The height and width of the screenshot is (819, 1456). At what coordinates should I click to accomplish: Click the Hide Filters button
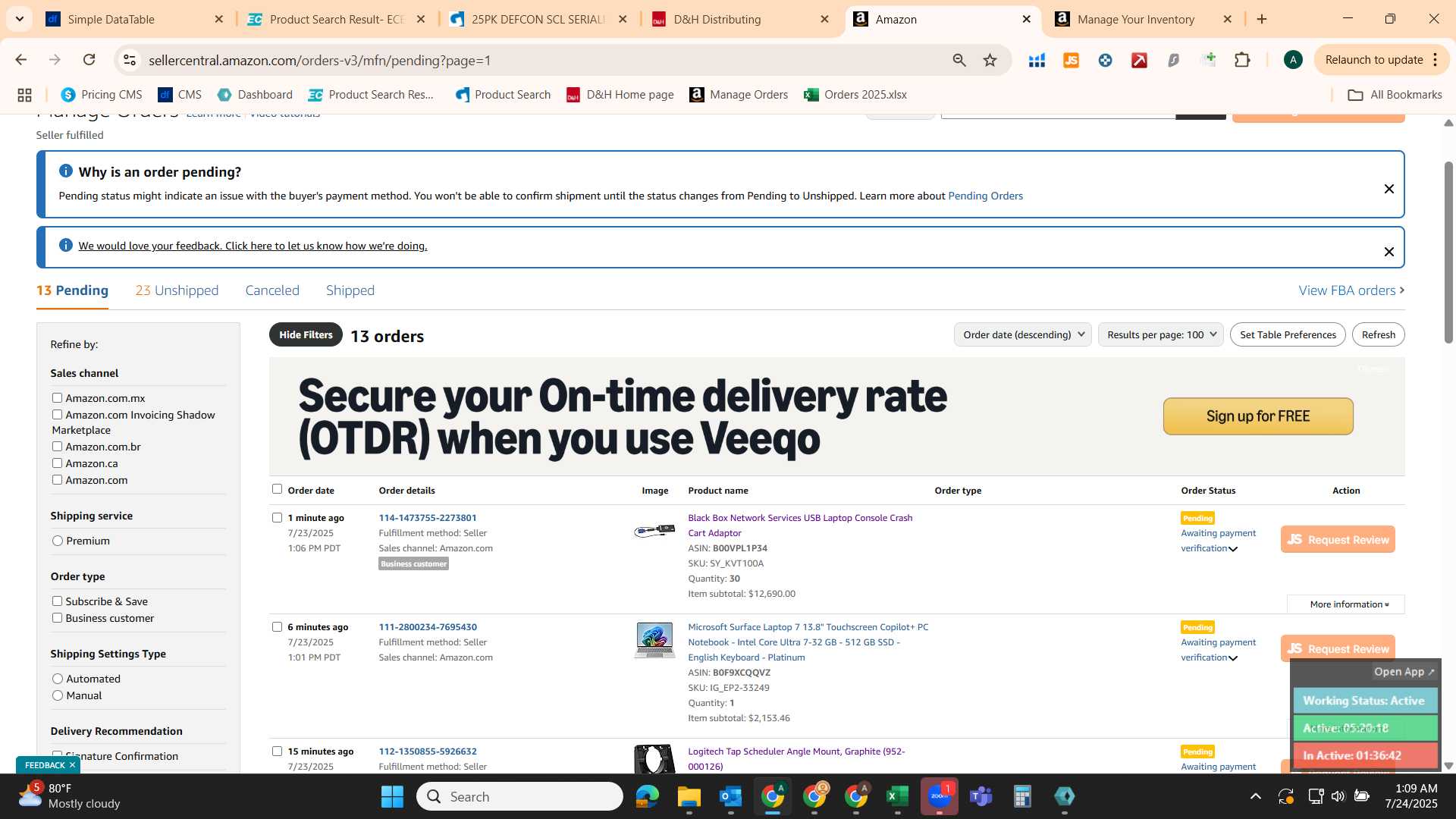click(x=306, y=334)
